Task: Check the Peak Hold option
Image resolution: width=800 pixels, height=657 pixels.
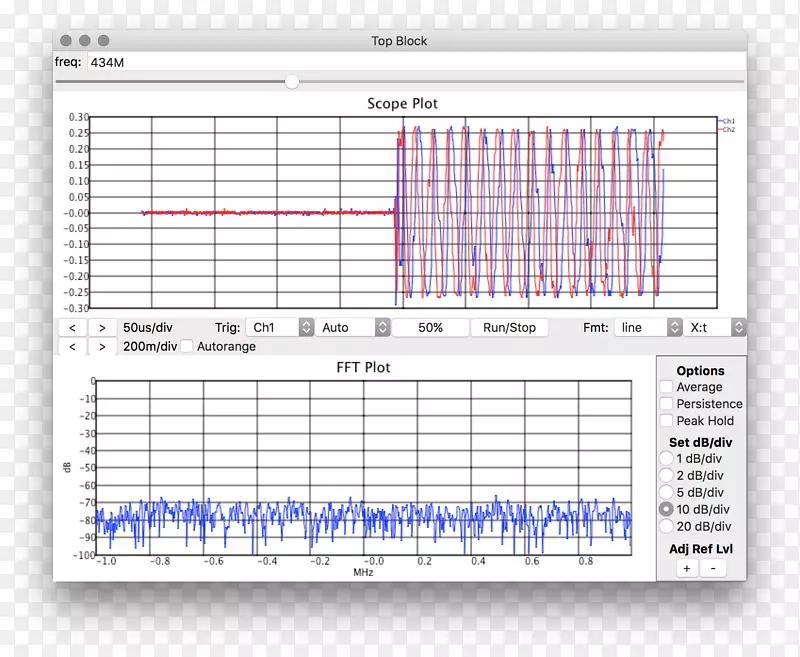Action: click(x=667, y=421)
